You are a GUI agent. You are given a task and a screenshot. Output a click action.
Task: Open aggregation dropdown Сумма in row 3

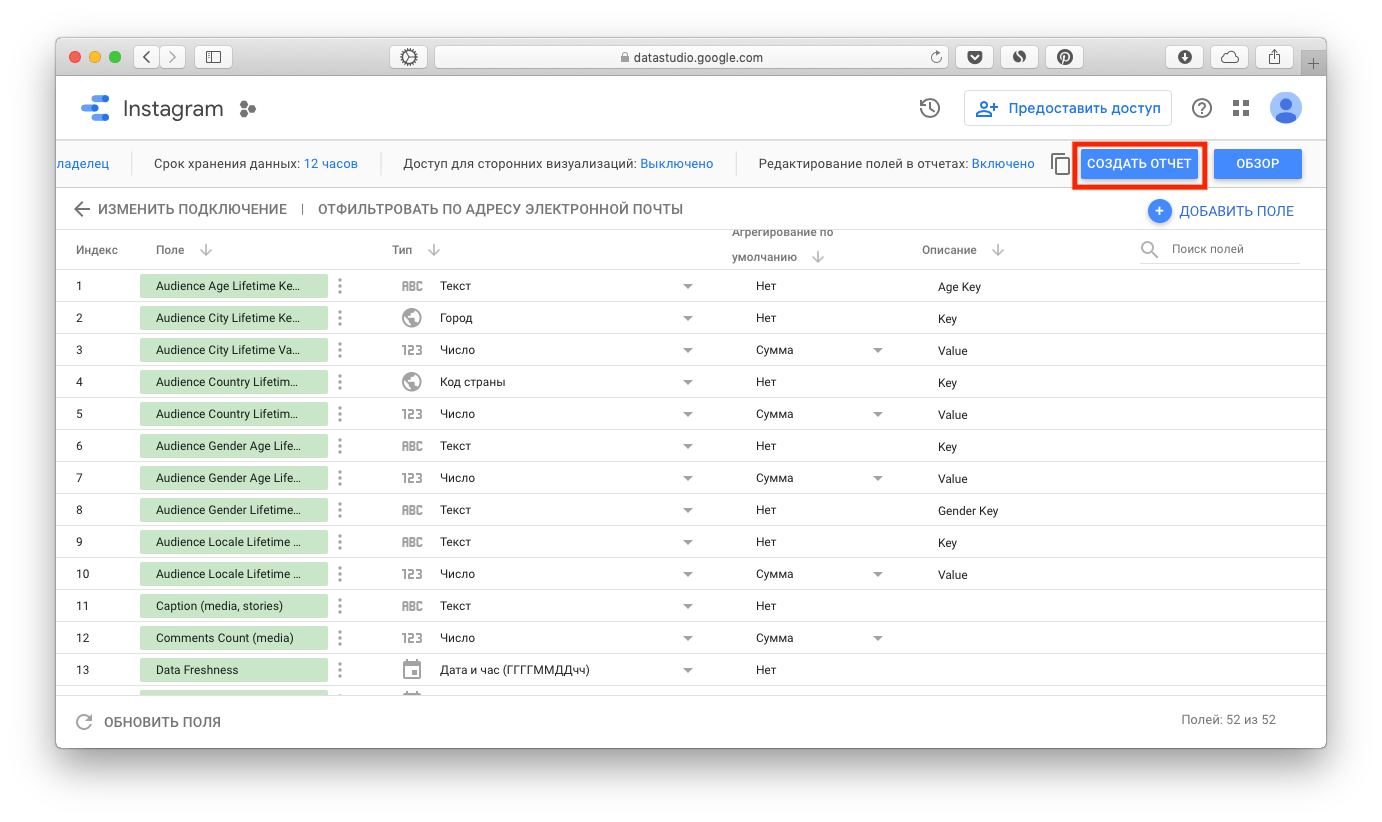[877, 350]
